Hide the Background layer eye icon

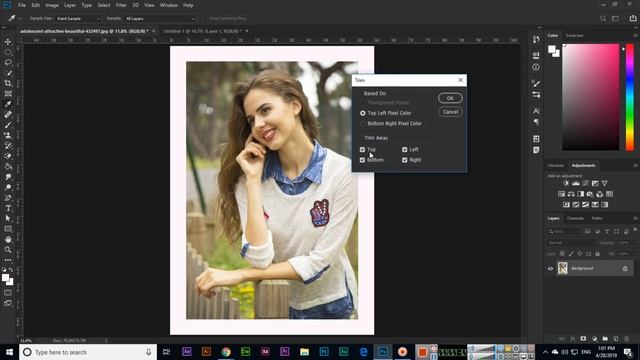click(x=550, y=269)
